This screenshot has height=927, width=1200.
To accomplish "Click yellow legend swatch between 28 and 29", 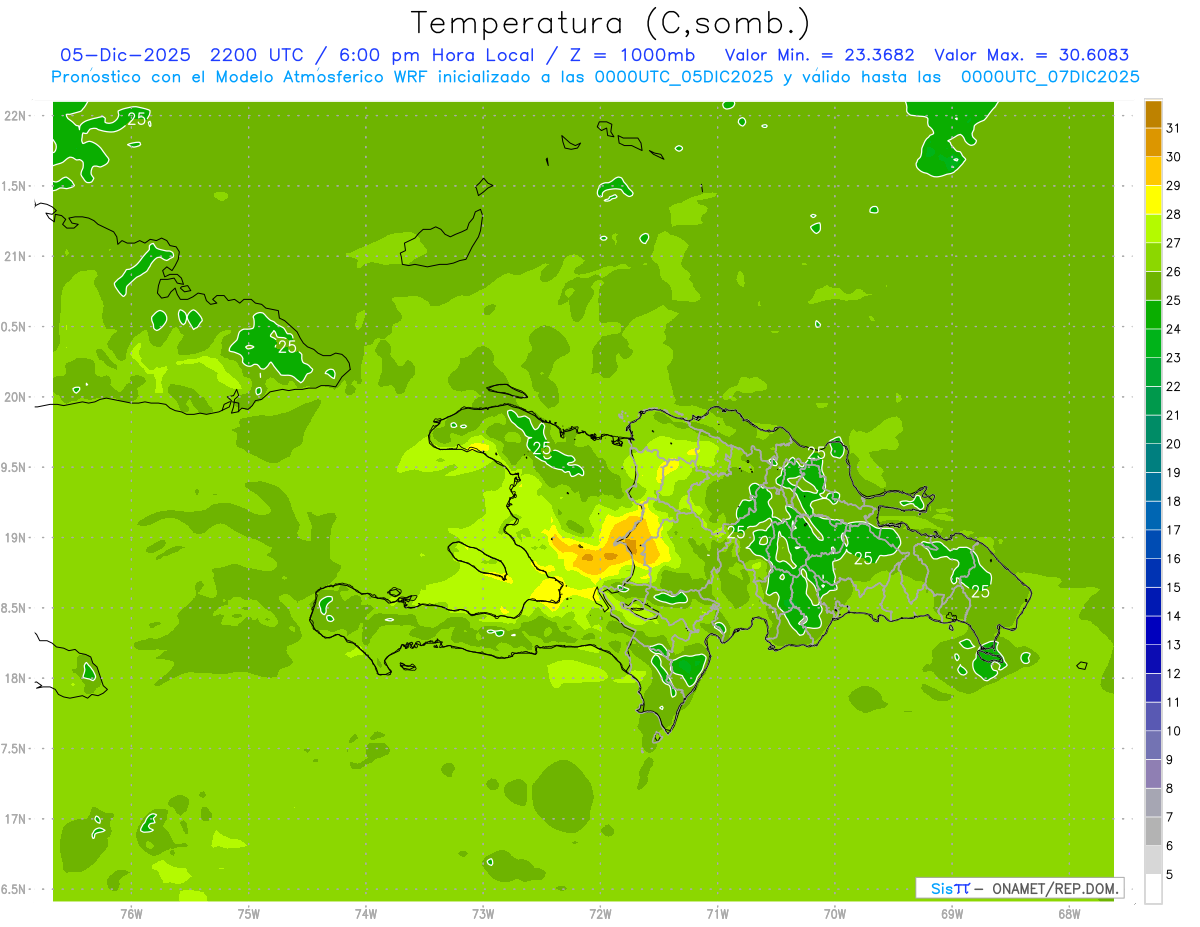I will (1153, 201).
